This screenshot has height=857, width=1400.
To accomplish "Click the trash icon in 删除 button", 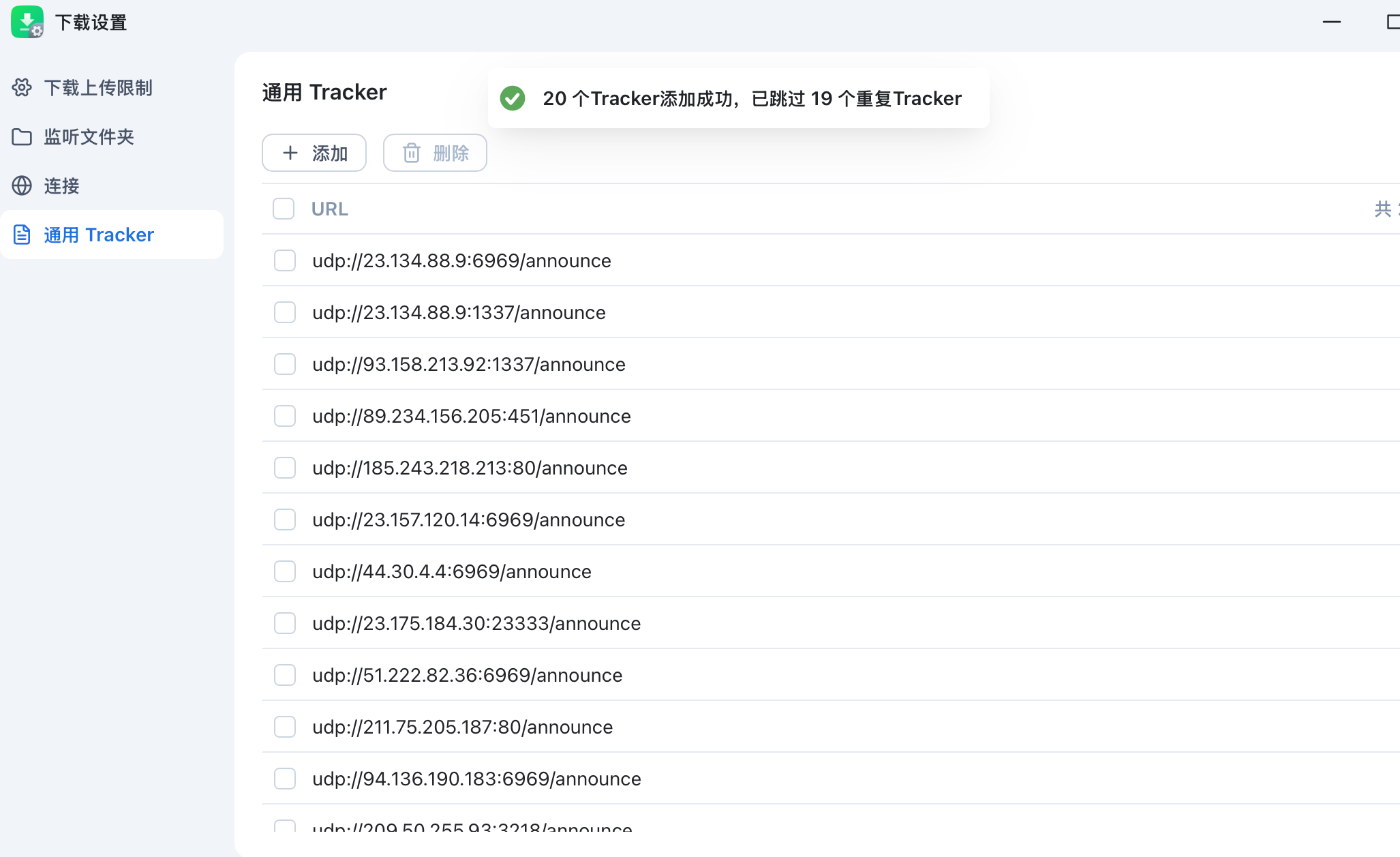I will tap(412, 153).
